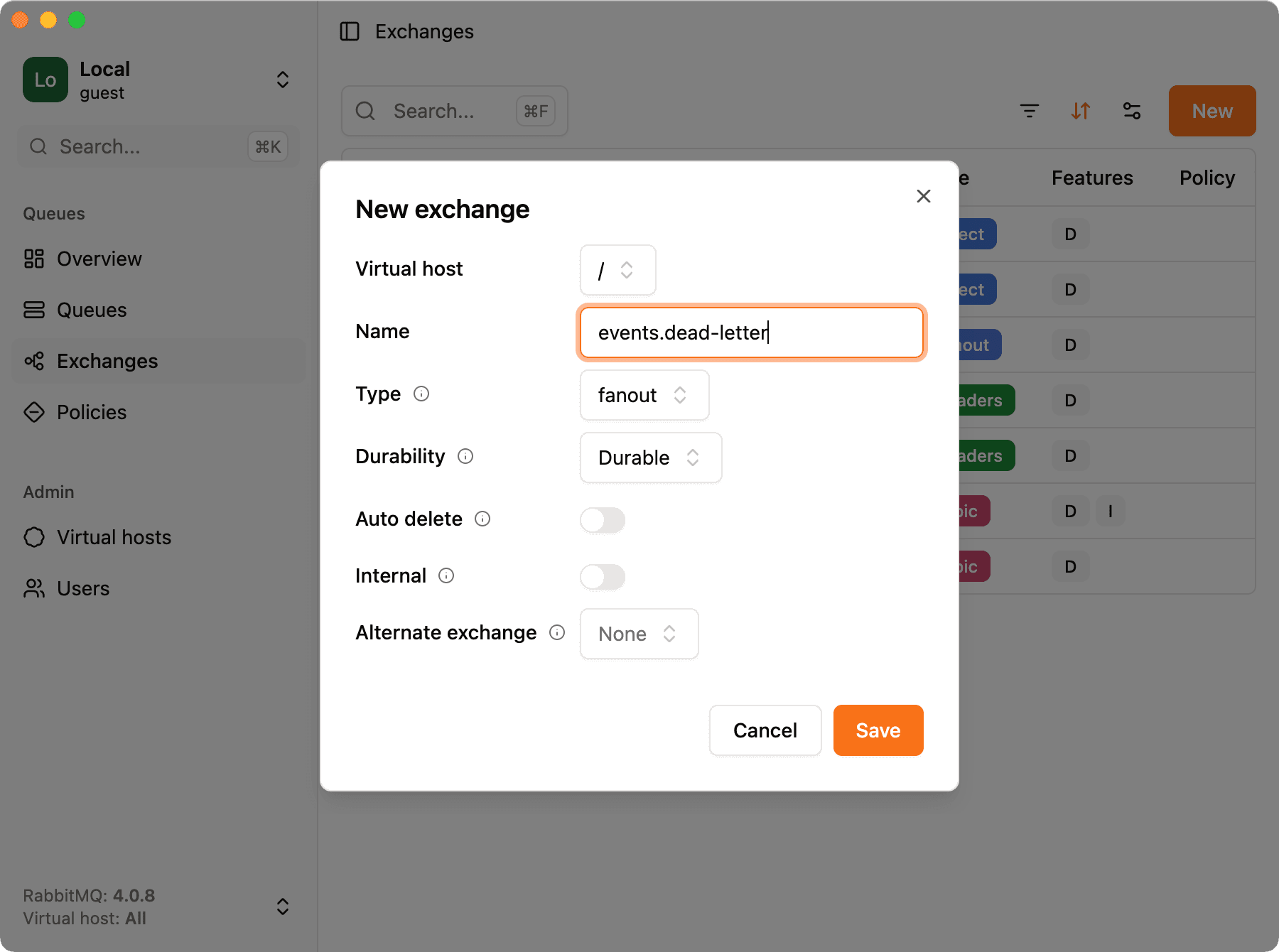Open the Overview section in the sidebar
1279x952 pixels.
[x=99, y=259]
